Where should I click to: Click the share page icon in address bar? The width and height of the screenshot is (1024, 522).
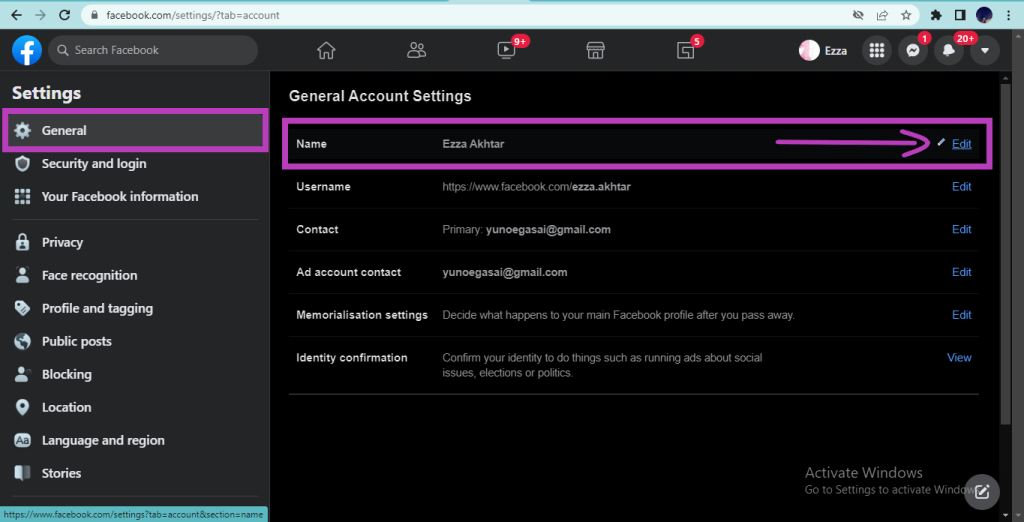[882, 14]
